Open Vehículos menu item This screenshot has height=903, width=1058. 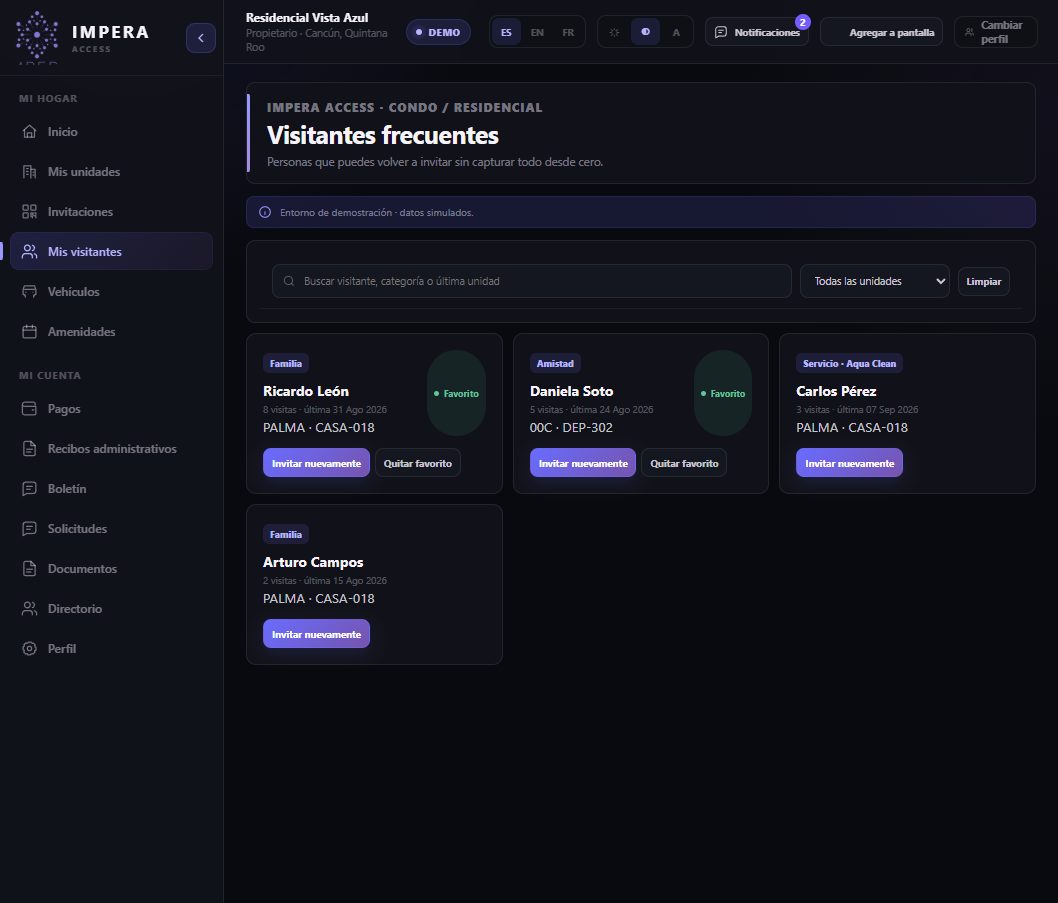(111, 292)
